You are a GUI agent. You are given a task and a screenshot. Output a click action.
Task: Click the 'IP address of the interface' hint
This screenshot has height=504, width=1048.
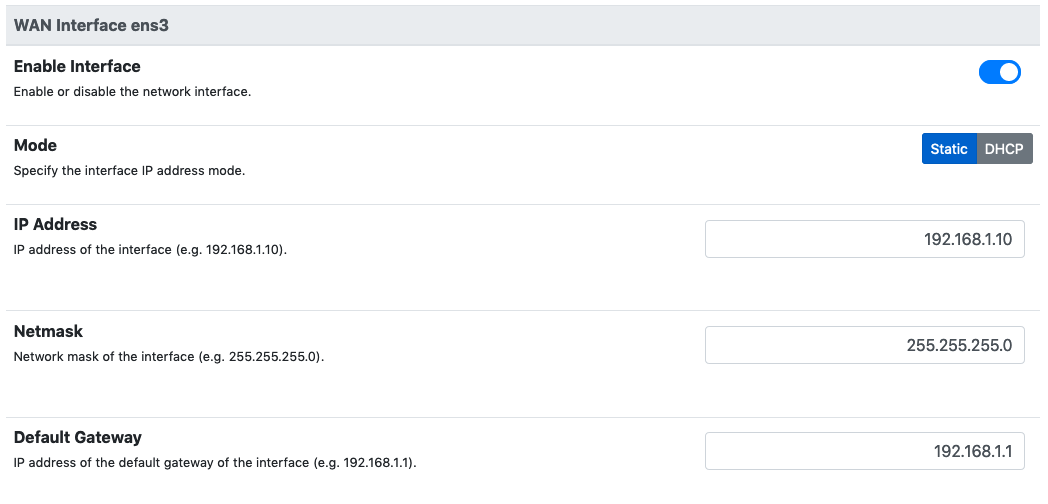[x=150, y=250]
